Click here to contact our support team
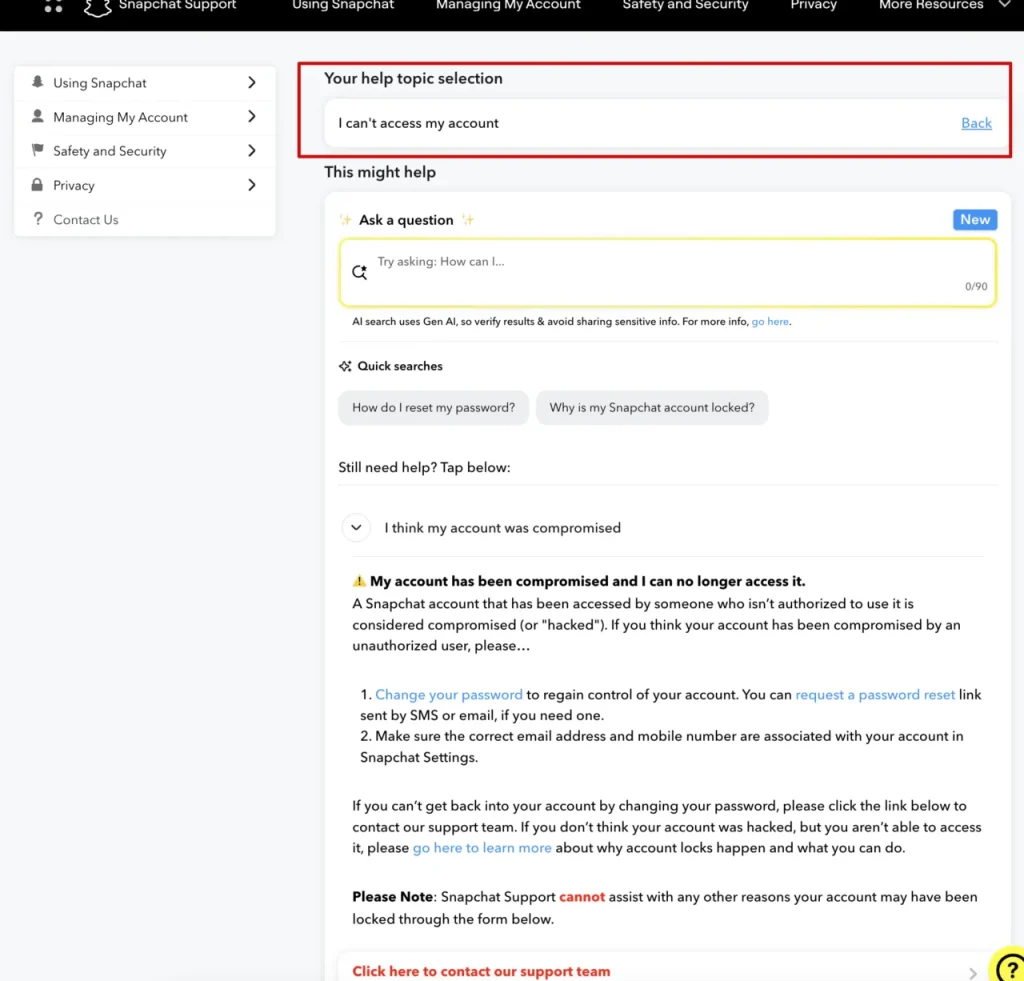The height and width of the screenshot is (981, 1024). click(x=481, y=971)
